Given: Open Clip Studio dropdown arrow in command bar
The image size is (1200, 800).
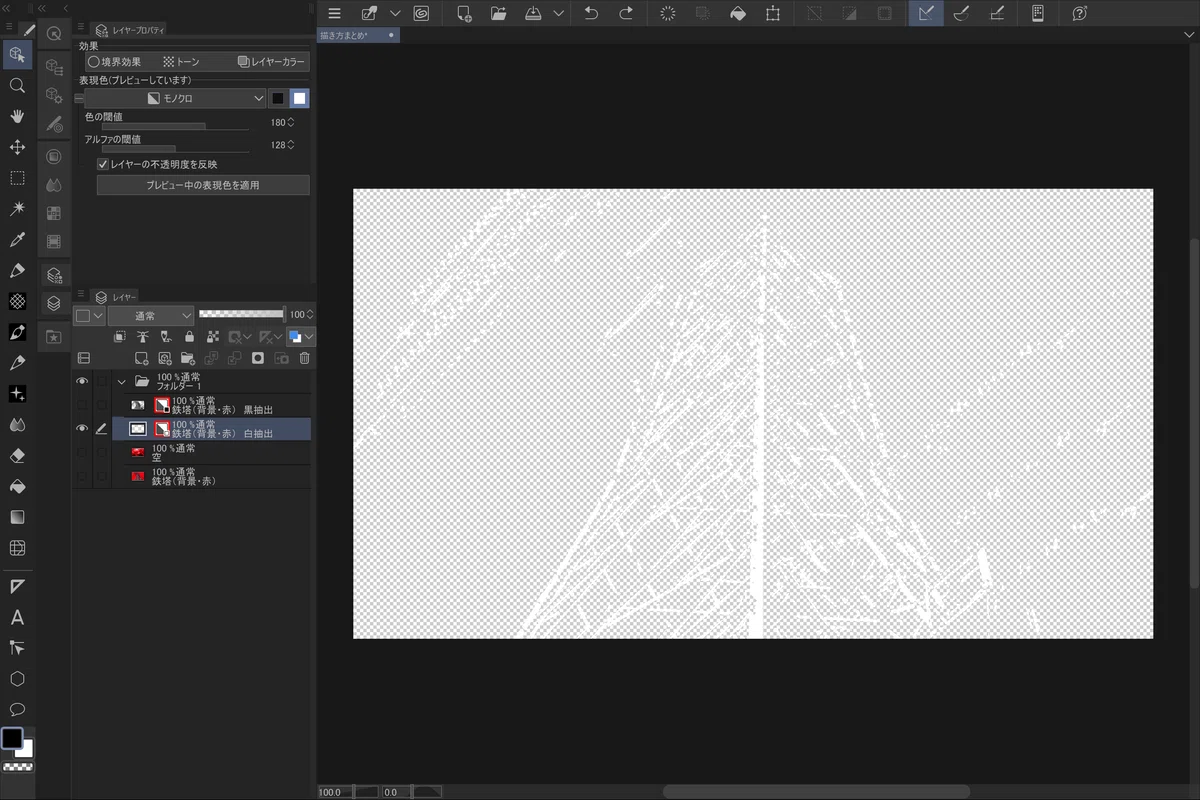Looking at the screenshot, I should point(395,13).
